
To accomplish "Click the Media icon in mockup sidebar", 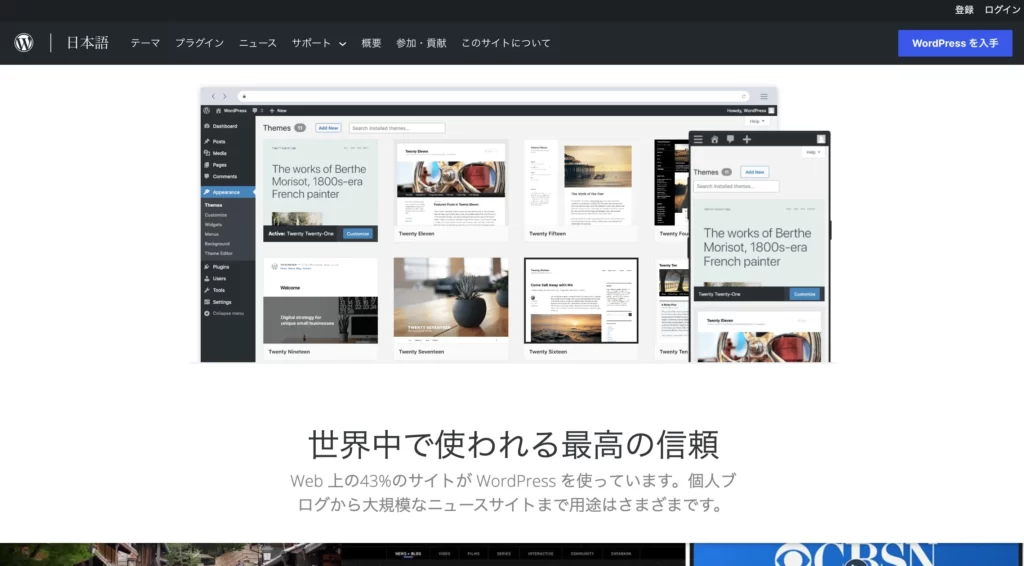I will pos(207,153).
